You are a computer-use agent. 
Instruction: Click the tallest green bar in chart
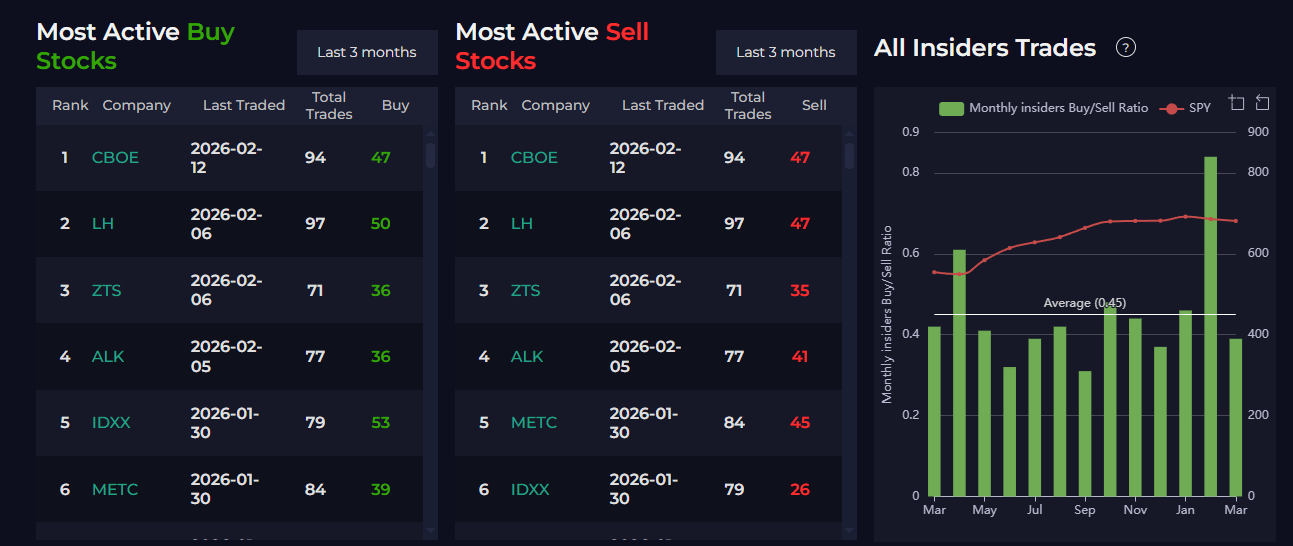[1210, 325]
